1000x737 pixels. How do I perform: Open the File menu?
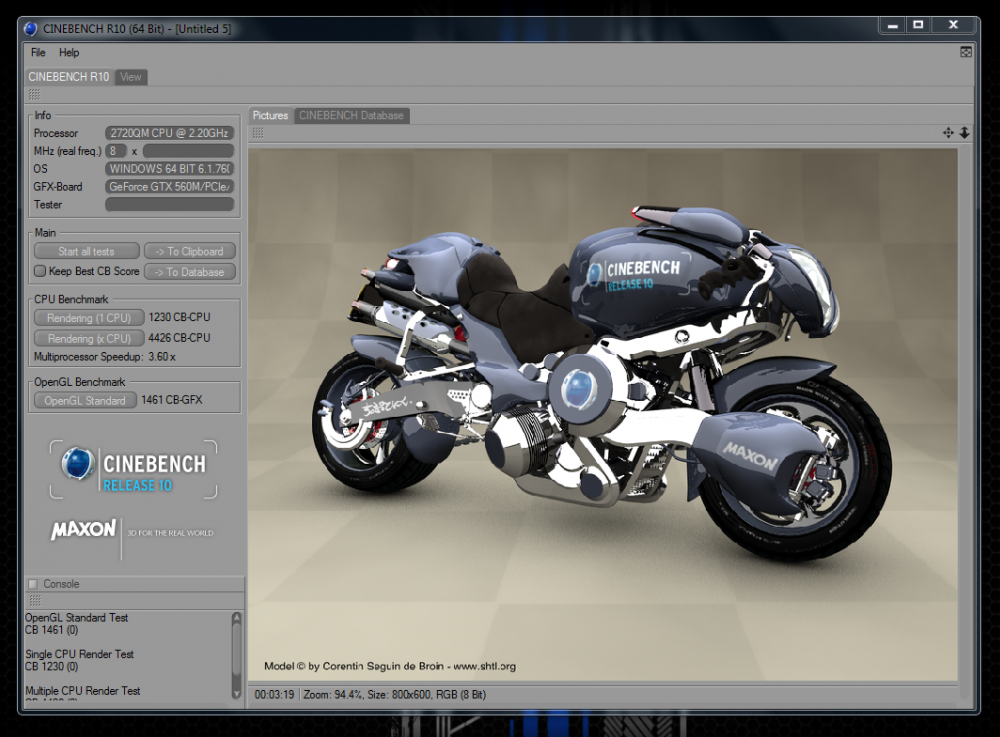click(x=38, y=52)
